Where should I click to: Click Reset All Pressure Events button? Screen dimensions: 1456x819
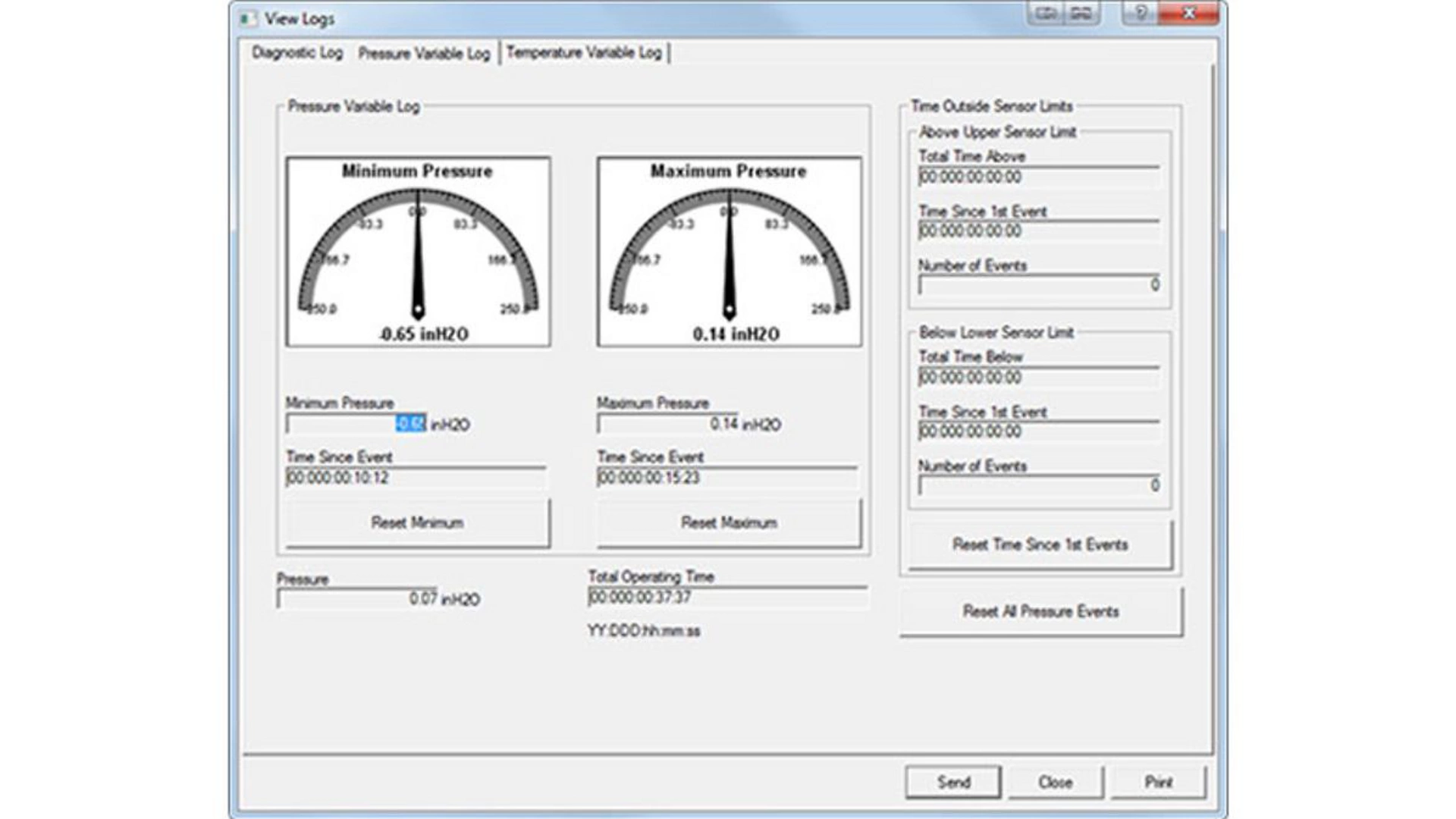point(1040,611)
